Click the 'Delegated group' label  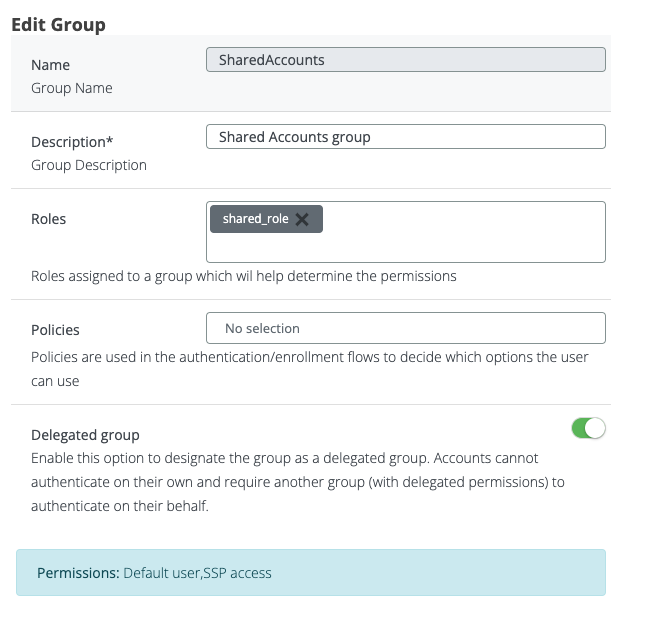[x=85, y=435]
